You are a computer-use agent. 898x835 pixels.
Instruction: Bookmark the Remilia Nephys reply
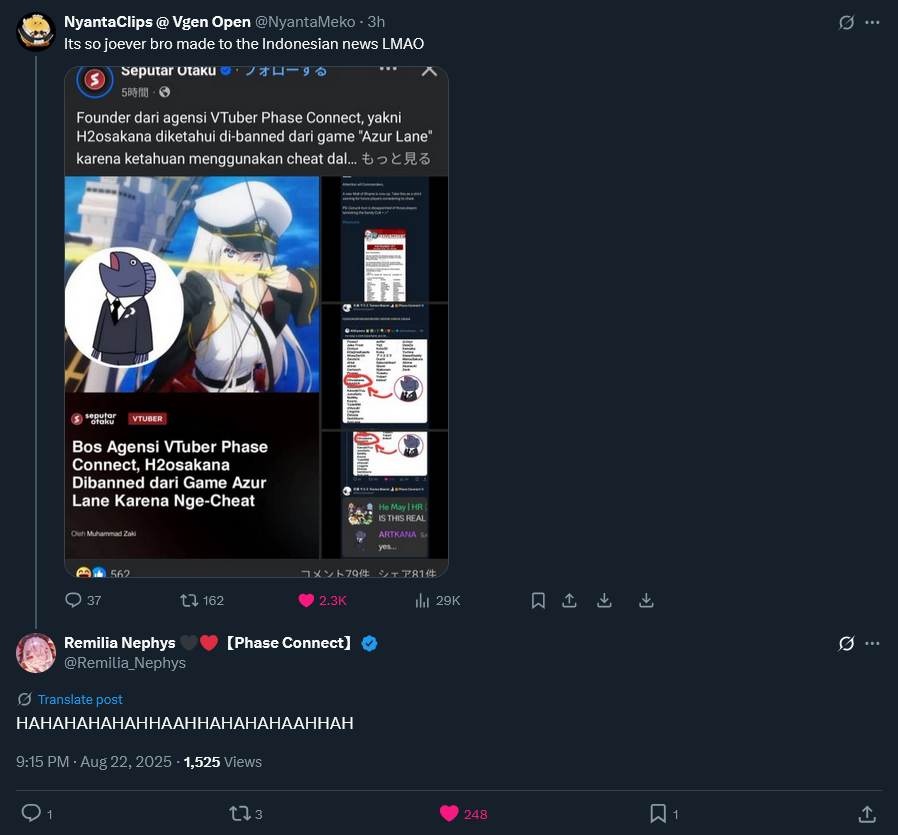658,814
